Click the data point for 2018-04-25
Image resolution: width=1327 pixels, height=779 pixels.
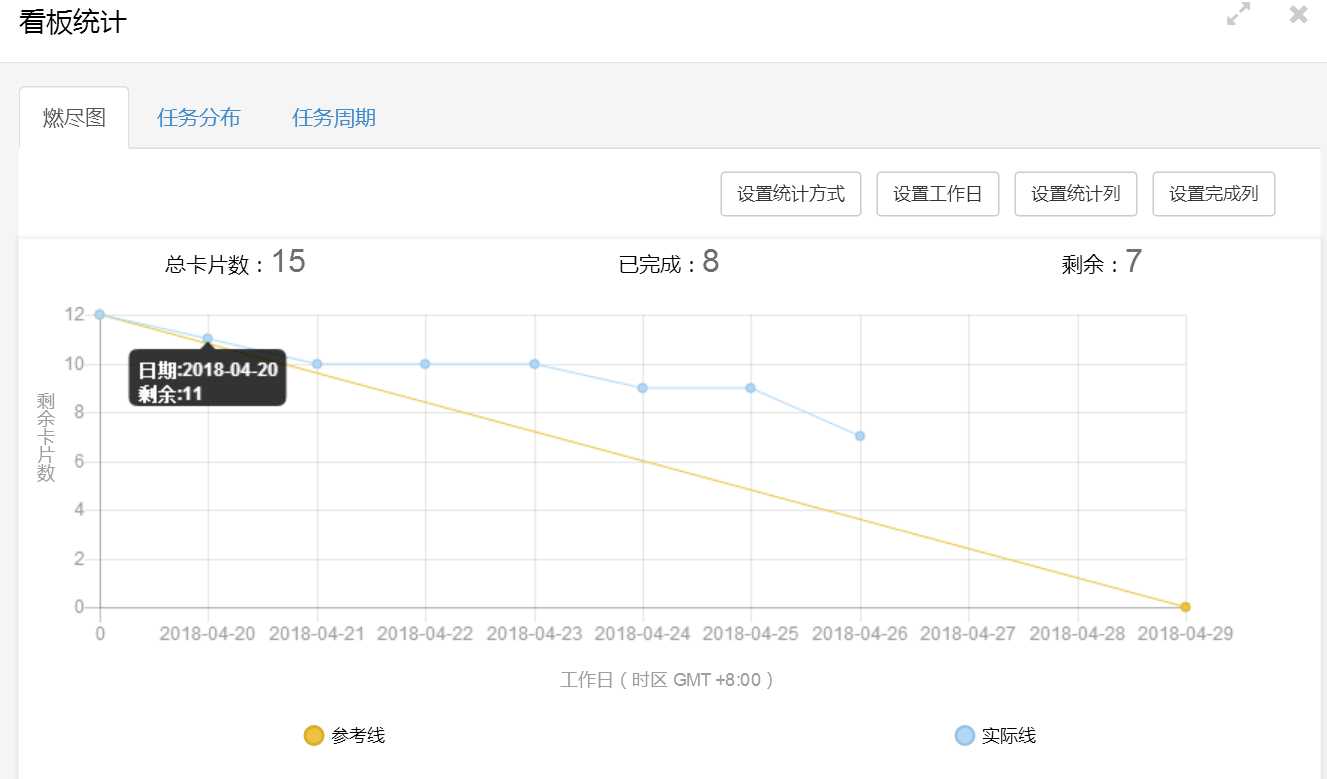point(751,388)
